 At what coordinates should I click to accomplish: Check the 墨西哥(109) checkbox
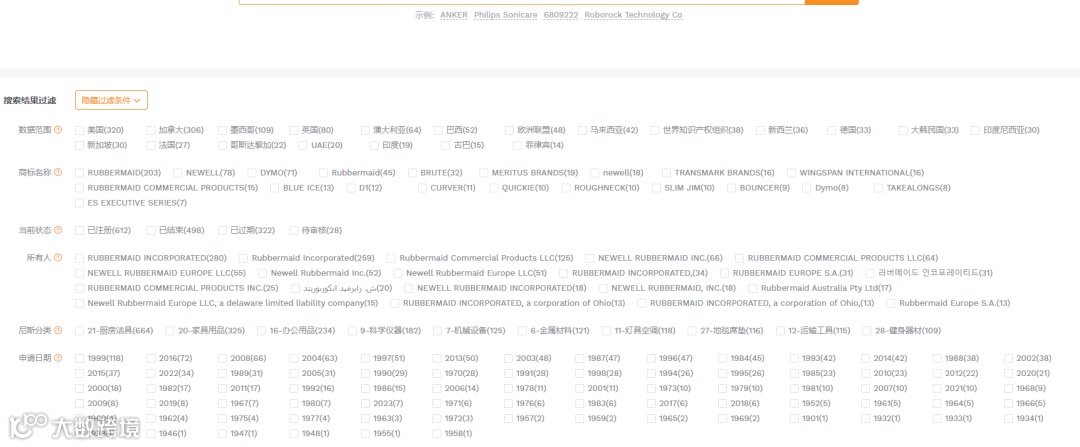222,130
